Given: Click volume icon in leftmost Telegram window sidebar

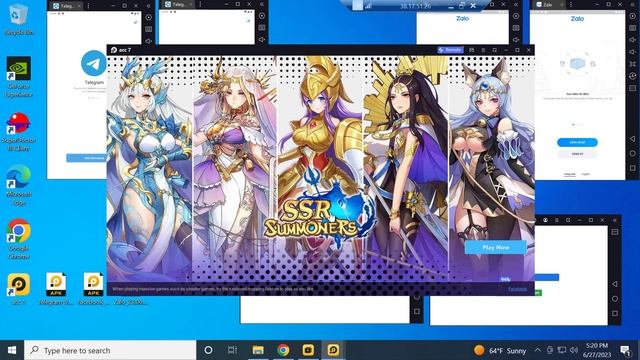Looking at the screenshot, I should [x=149, y=41].
